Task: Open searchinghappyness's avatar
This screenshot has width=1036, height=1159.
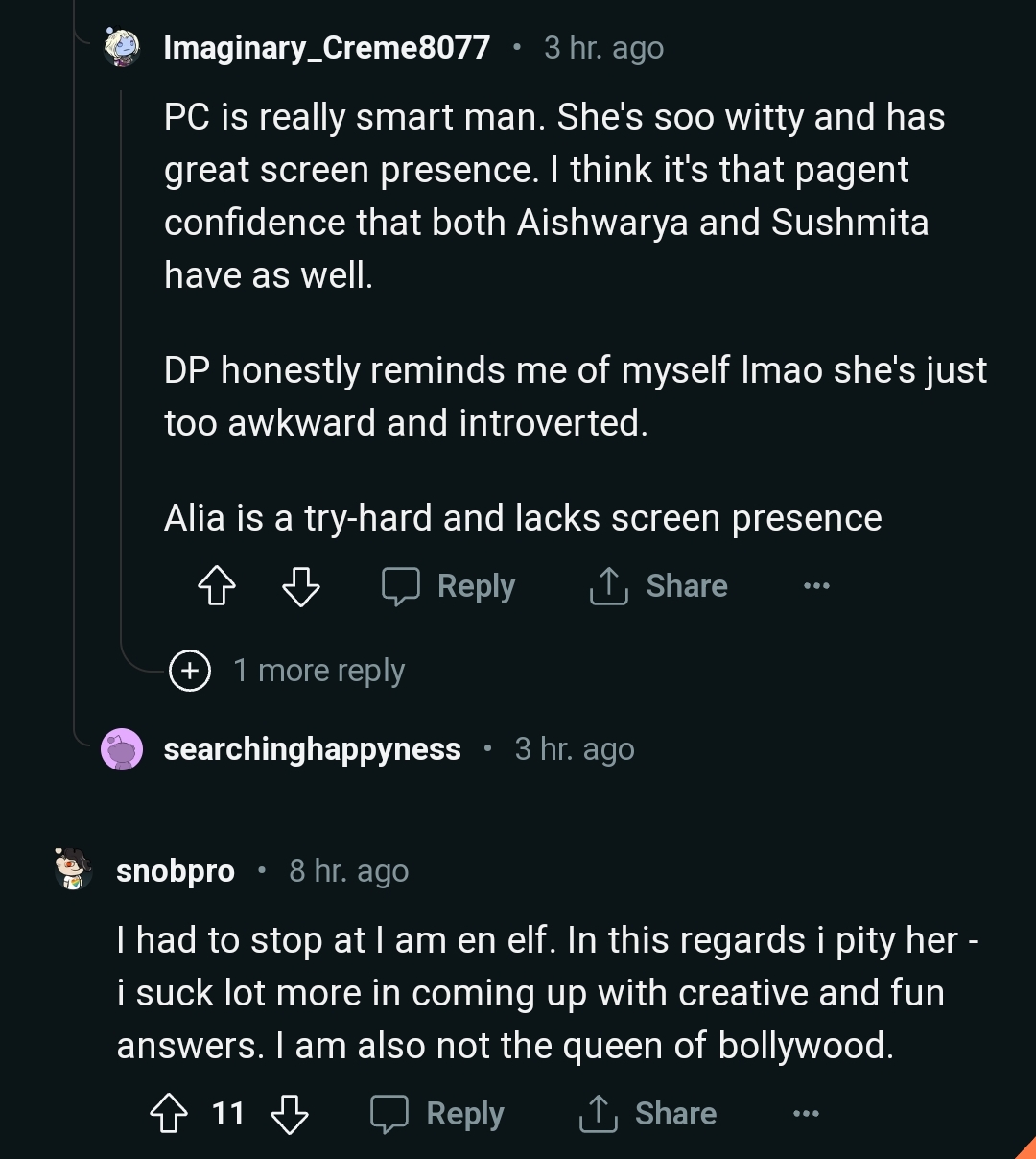Action: pos(122,749)
